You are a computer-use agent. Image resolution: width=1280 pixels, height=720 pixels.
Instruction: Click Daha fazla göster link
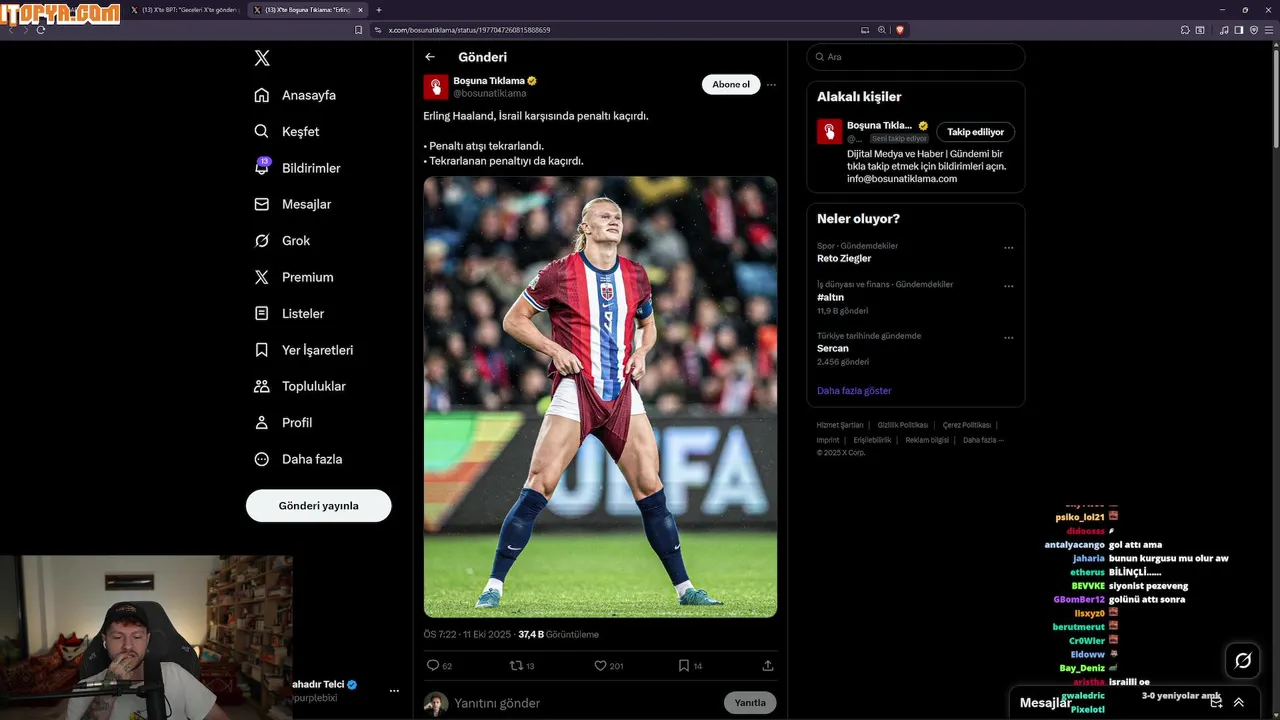[x=854, y=391]
